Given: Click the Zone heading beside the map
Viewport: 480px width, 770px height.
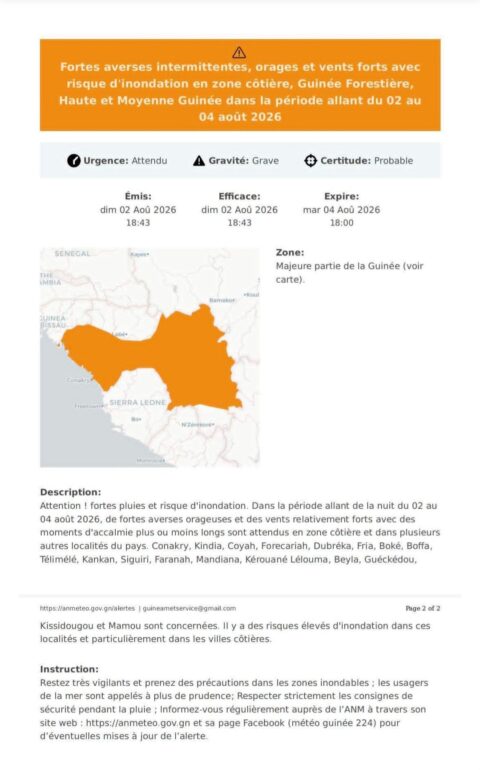Looking at the screenshot, I should [x=290, y=252].
